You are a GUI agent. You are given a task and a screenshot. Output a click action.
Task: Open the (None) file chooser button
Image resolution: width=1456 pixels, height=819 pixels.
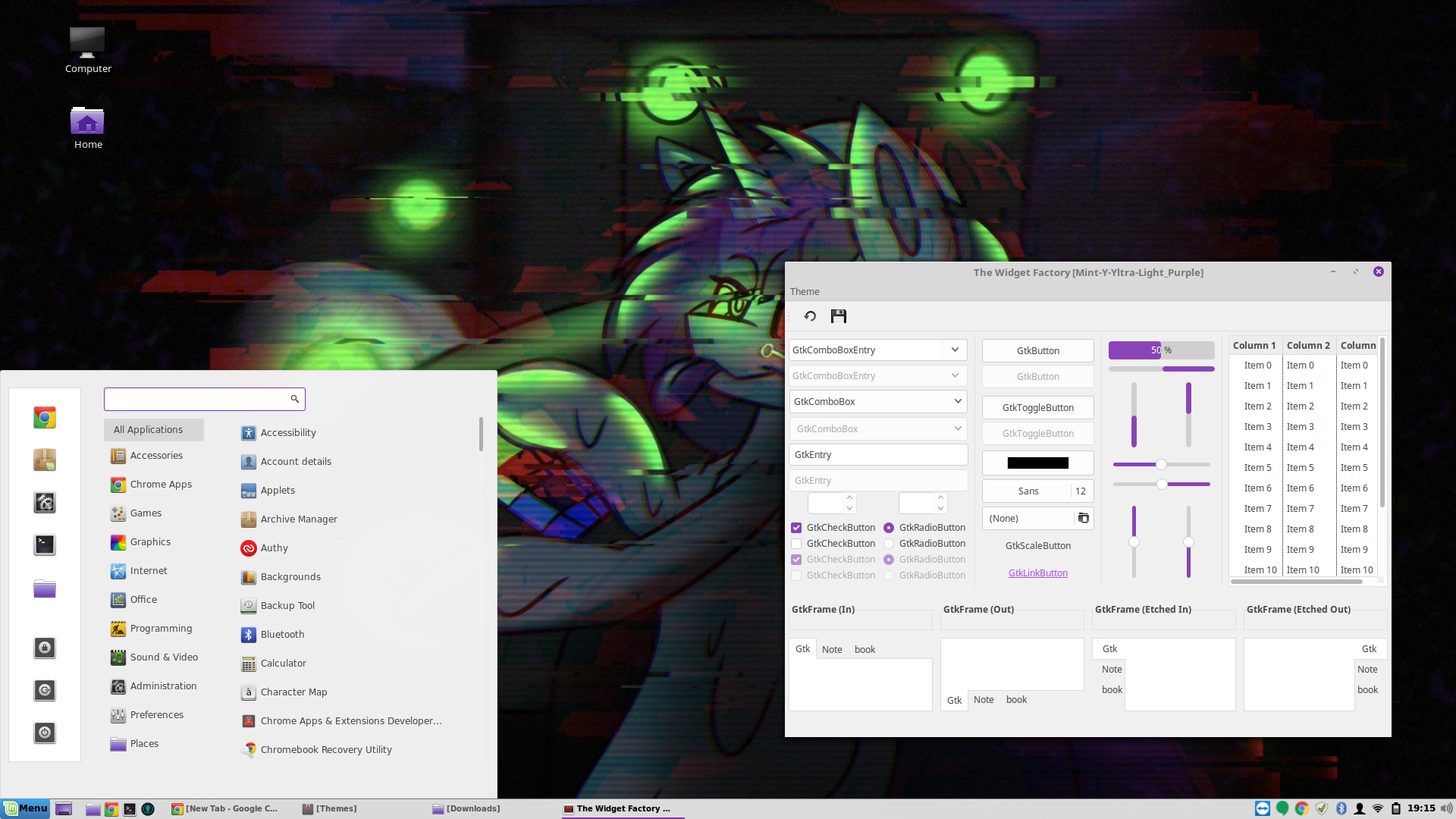(x=1037, y=518)
